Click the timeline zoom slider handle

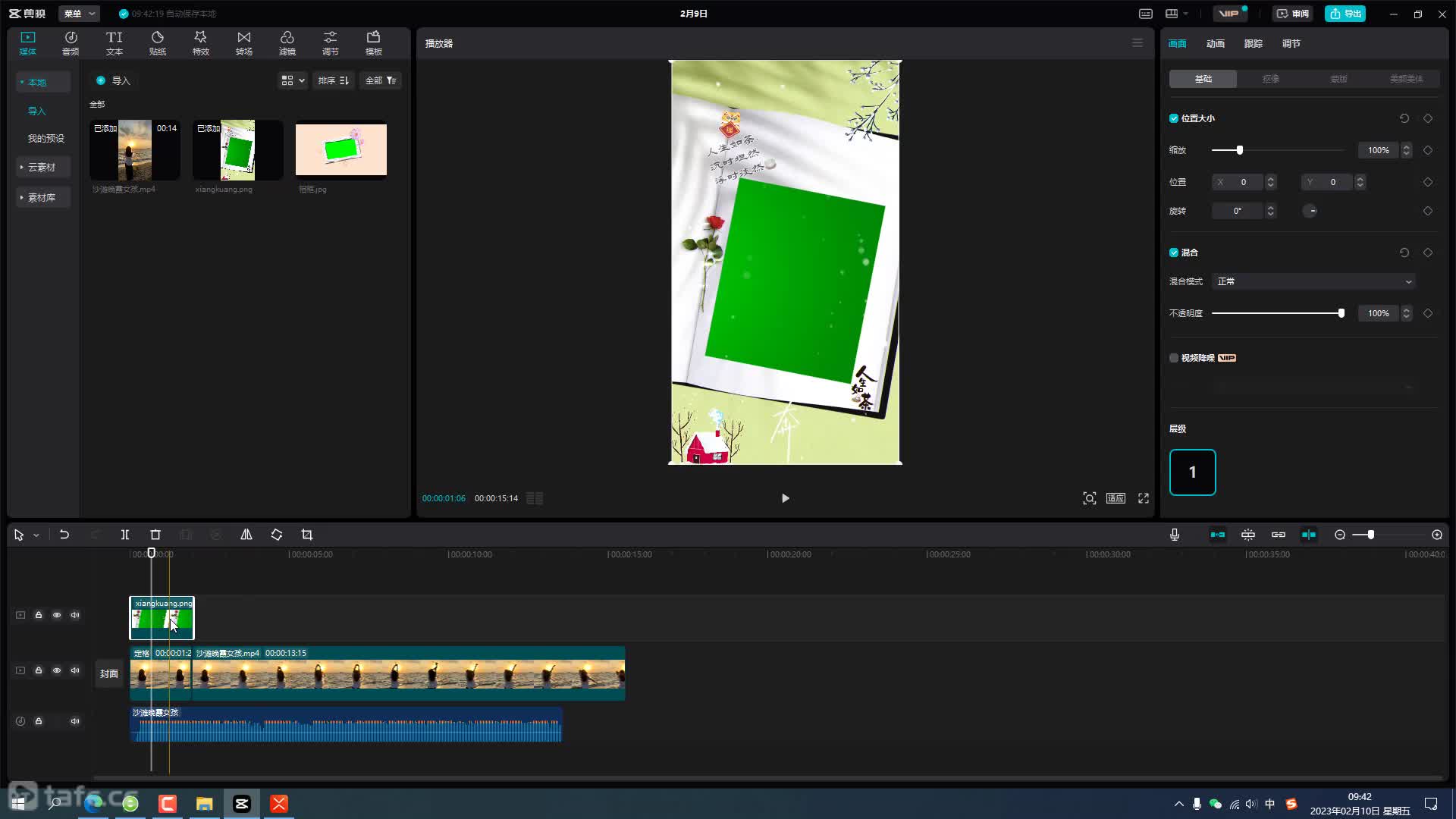(x=1371, y=535)
